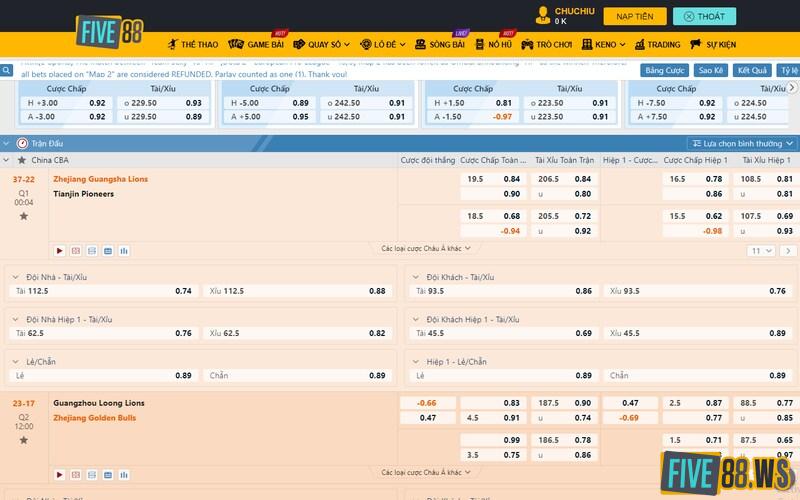Click the THOÁT logout button
Viewport: 800px width, 500px height.
705,16
